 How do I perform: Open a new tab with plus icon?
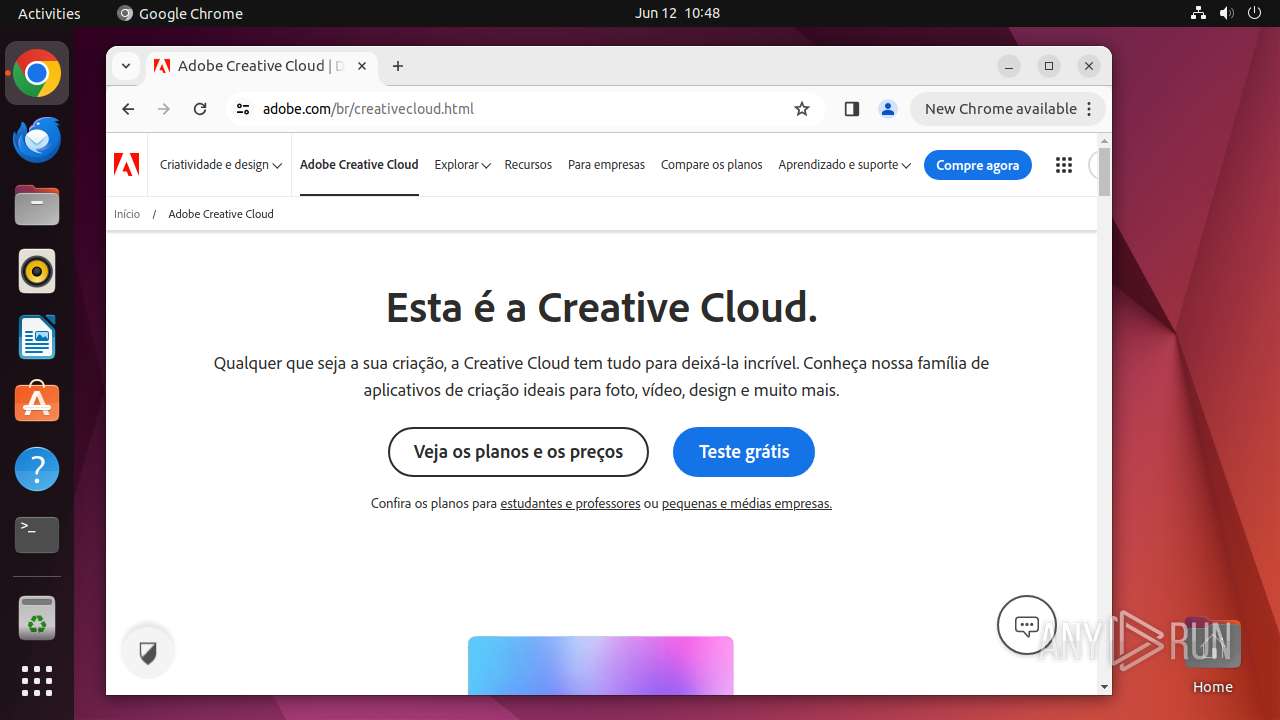pyautogui.click(x=398, y=66)
